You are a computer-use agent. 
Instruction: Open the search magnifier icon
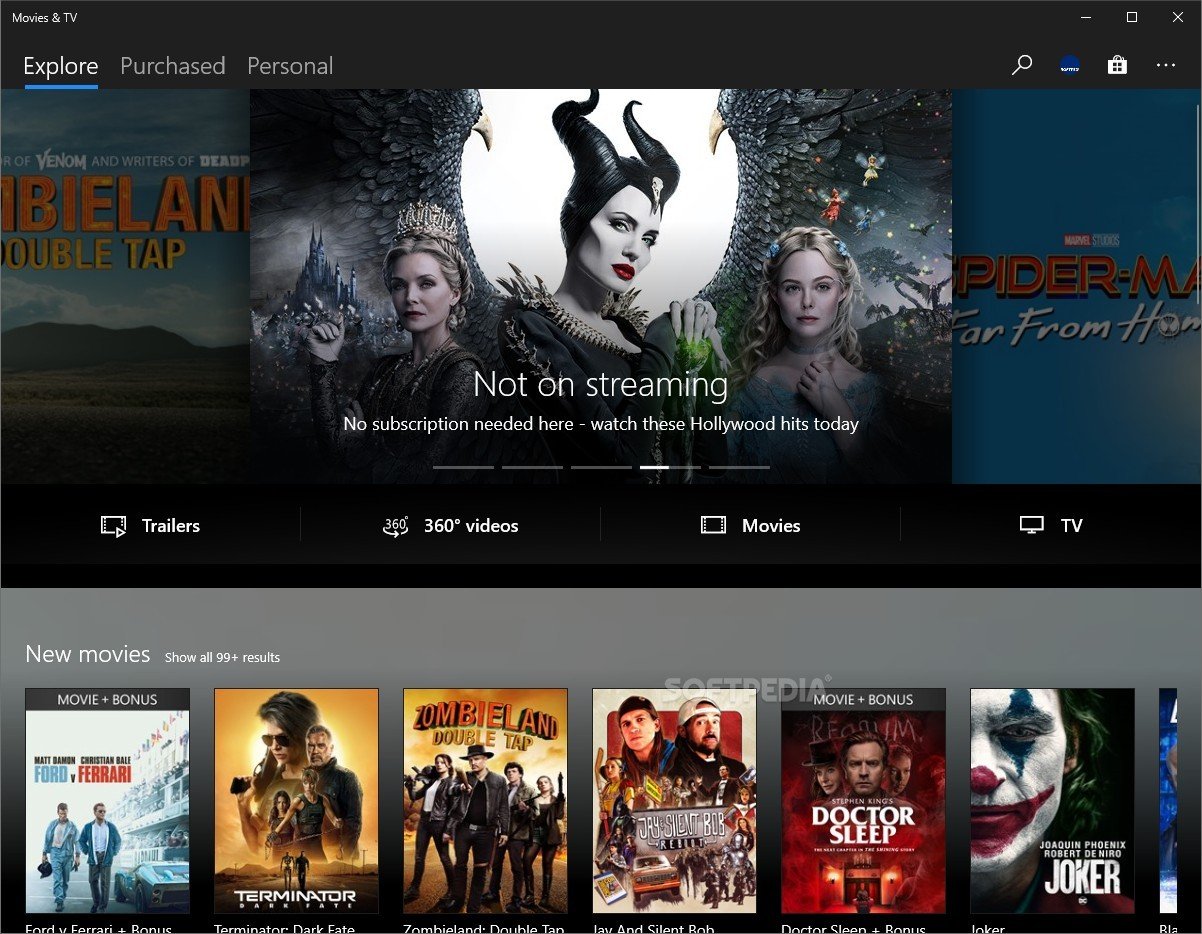click(x=1021, y=66)
